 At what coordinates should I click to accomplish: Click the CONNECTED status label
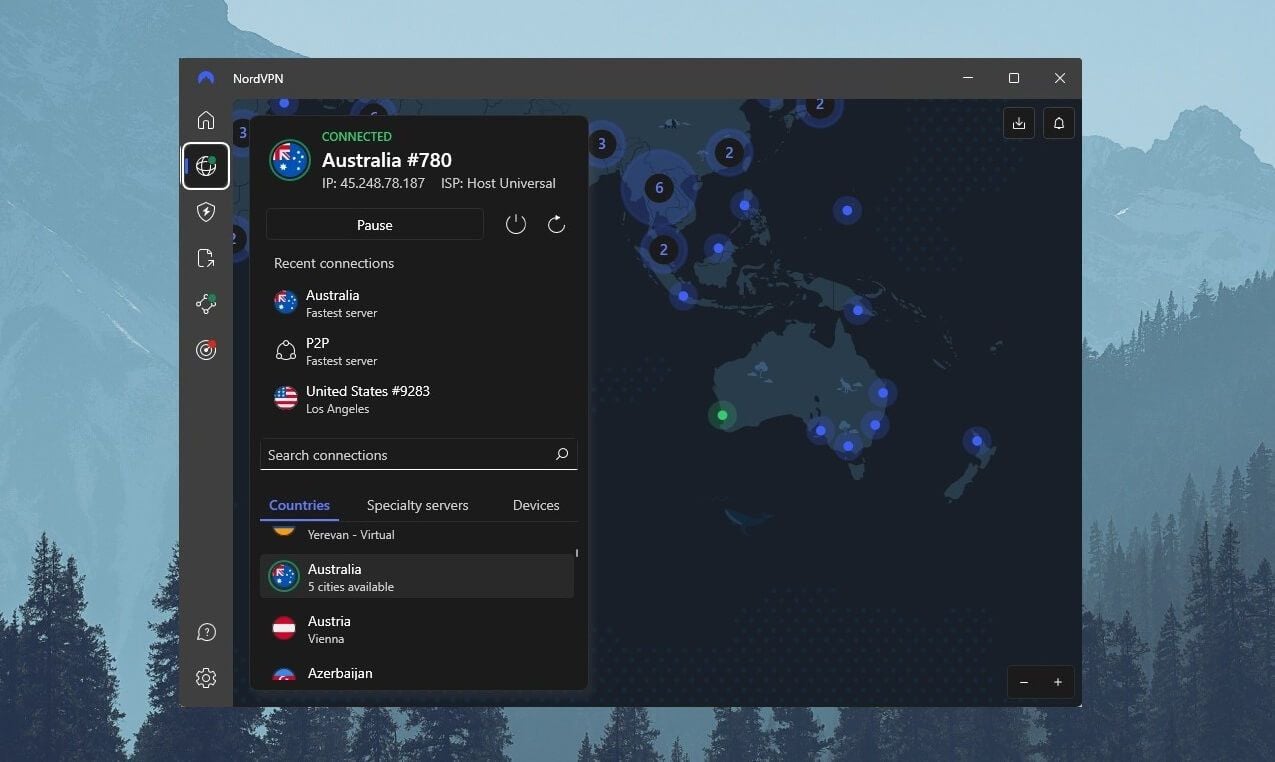[357, 137]
